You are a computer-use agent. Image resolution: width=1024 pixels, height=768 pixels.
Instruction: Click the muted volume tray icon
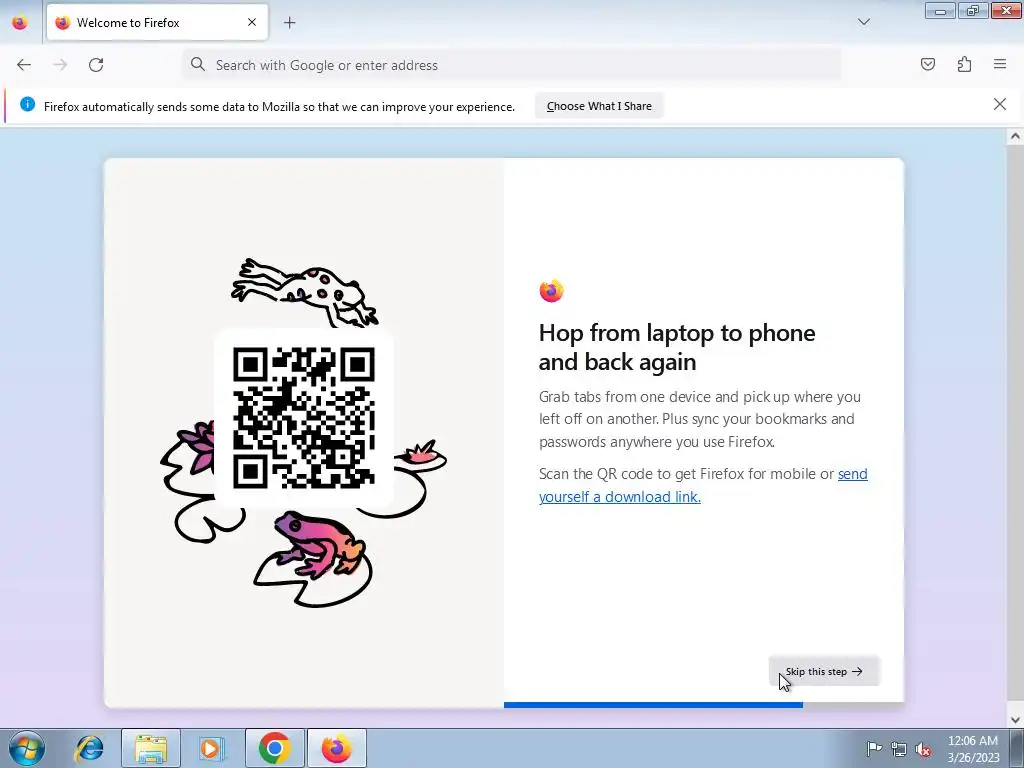923,749
